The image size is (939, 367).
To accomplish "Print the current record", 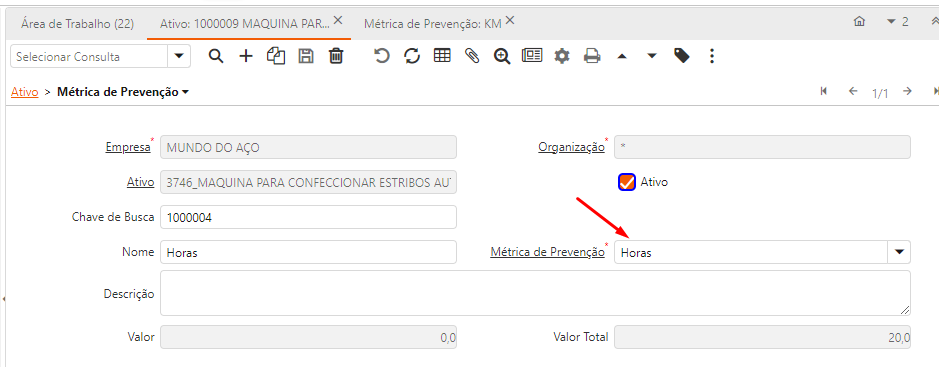I will [x=592, y=56].
